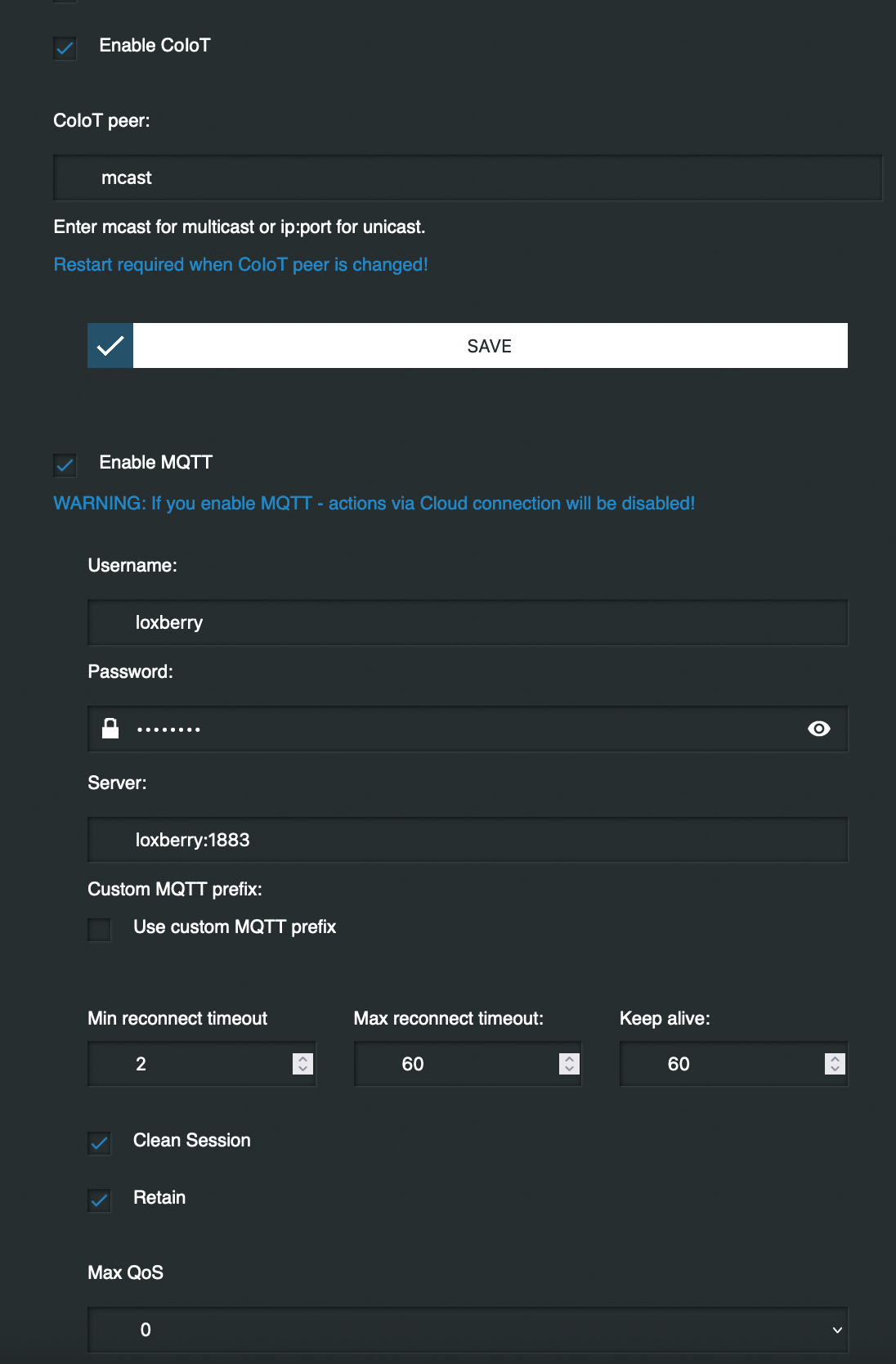896x1364 pixels.
Task: Increase Min reconnect timeout with up arrow
Action: coord(303,1058)
